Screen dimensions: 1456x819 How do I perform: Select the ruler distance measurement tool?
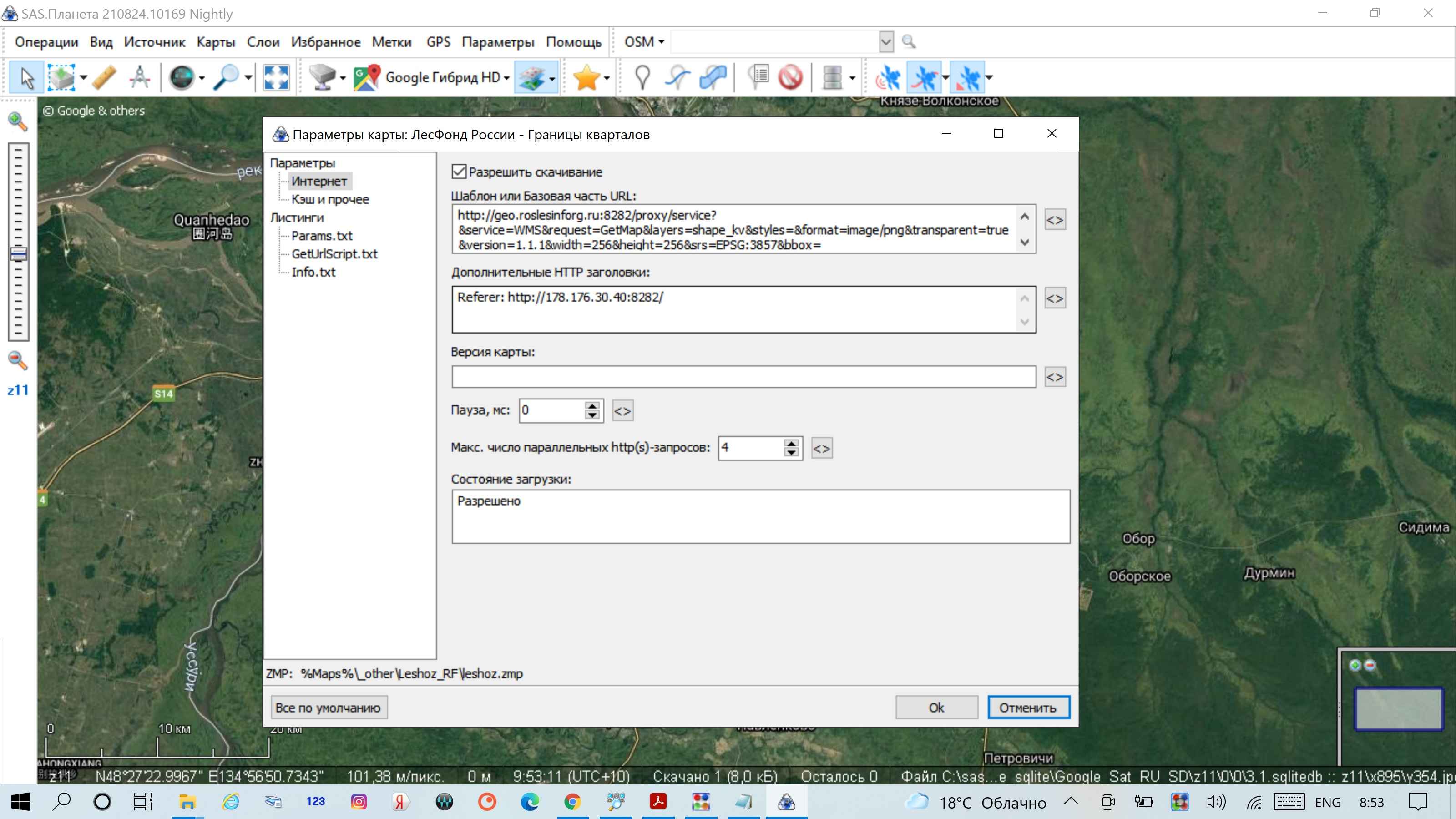(x=104, y=77)
